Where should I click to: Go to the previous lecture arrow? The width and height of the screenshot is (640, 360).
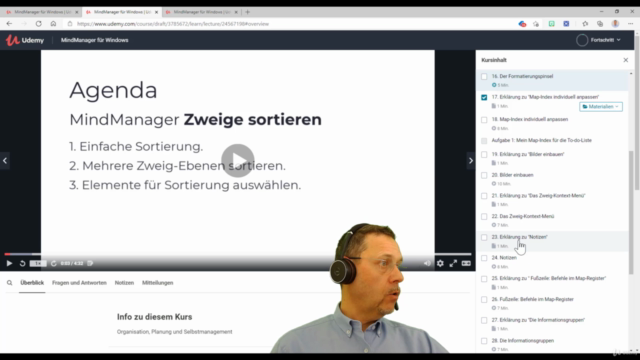coord(5,160)
